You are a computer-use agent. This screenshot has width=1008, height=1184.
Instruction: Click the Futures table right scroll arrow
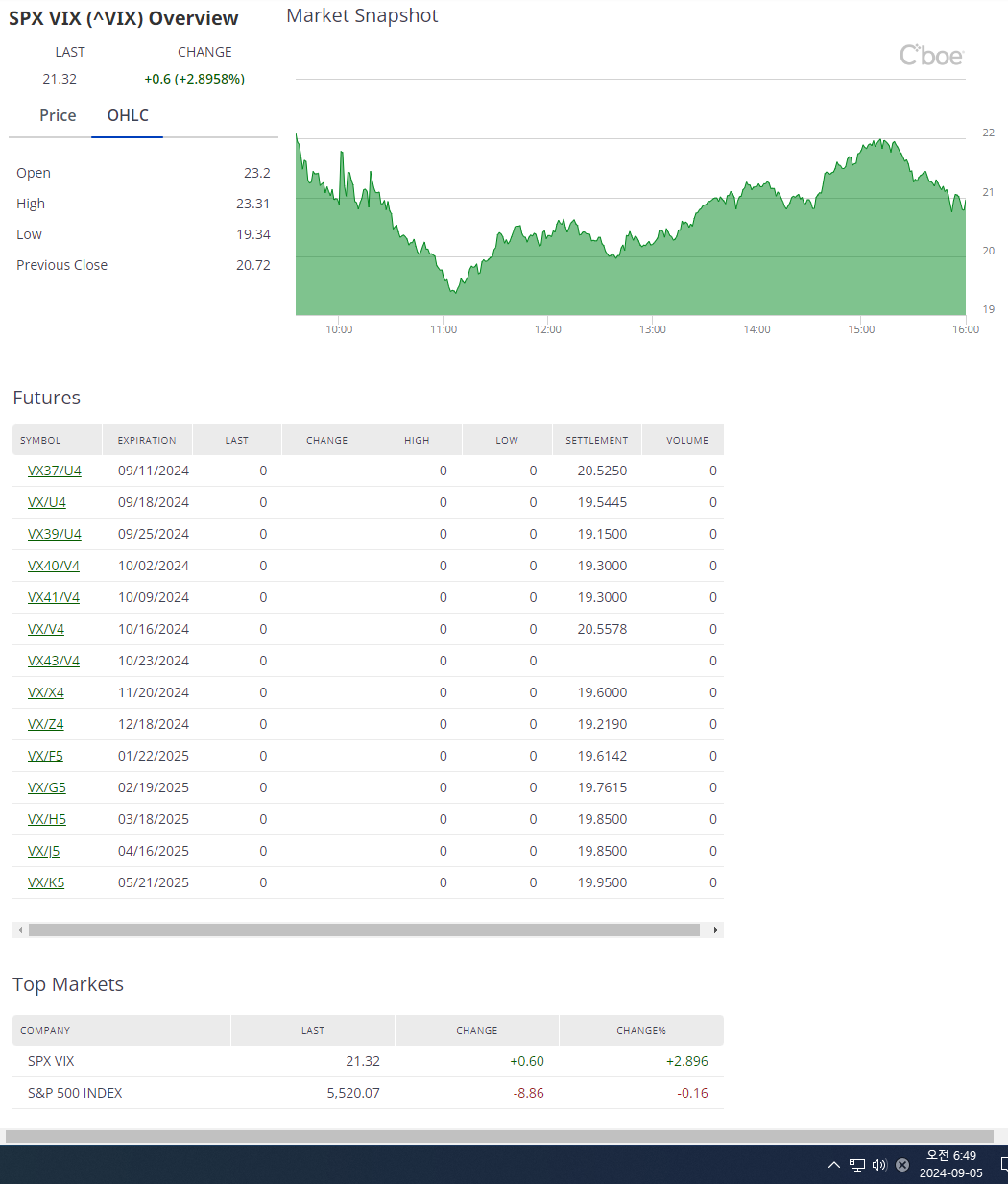coord(715,930)
